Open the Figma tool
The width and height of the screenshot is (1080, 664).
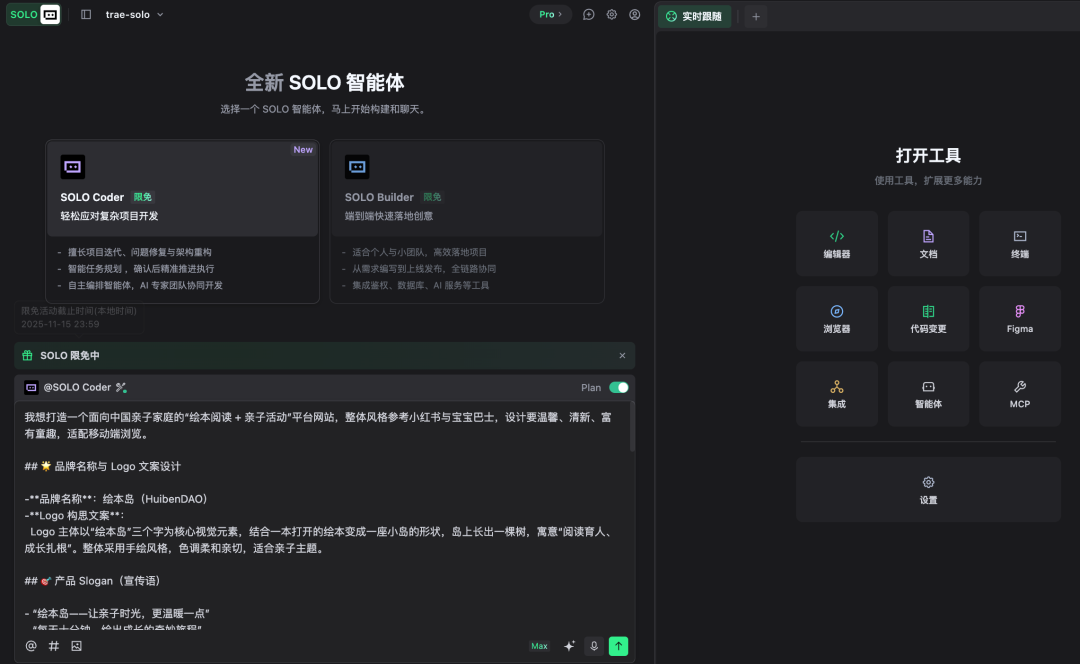tap(1020, 319)
